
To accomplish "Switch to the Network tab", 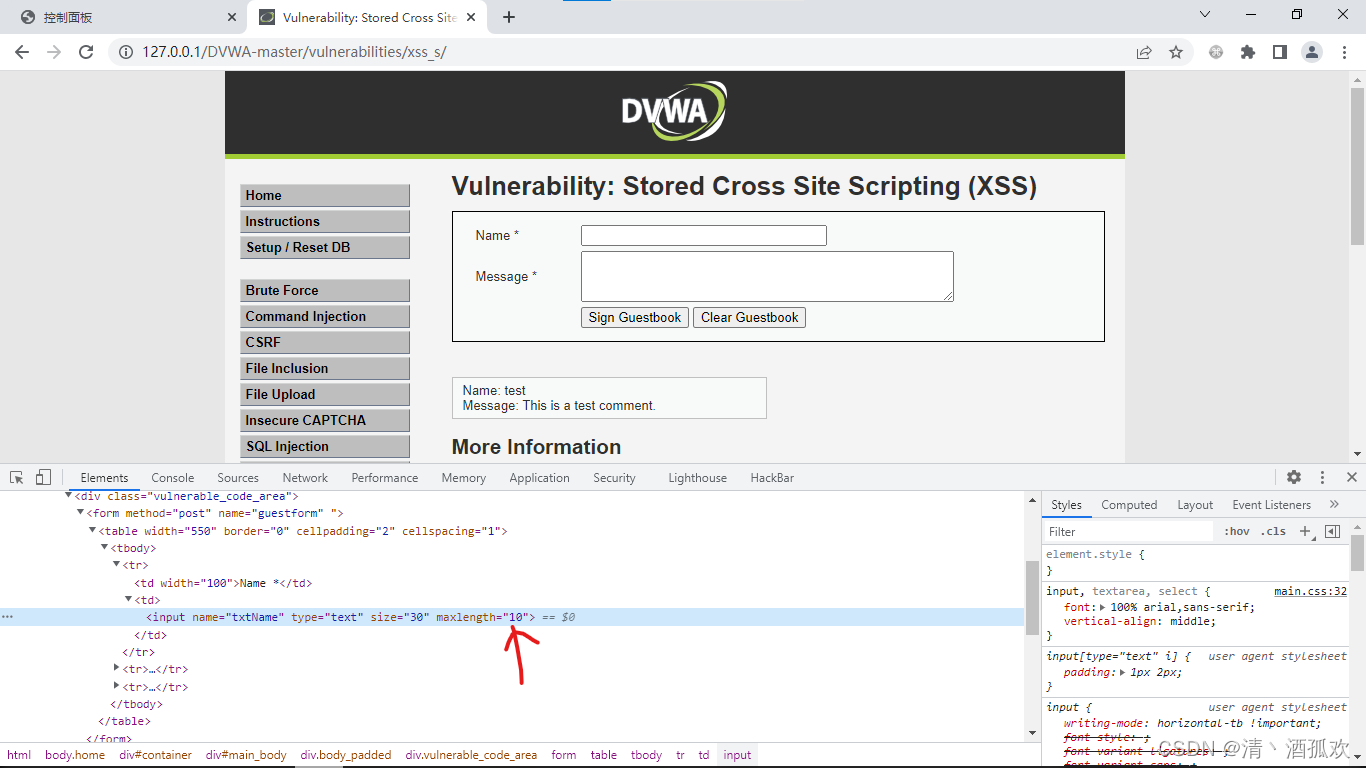I will coord(305,477).
